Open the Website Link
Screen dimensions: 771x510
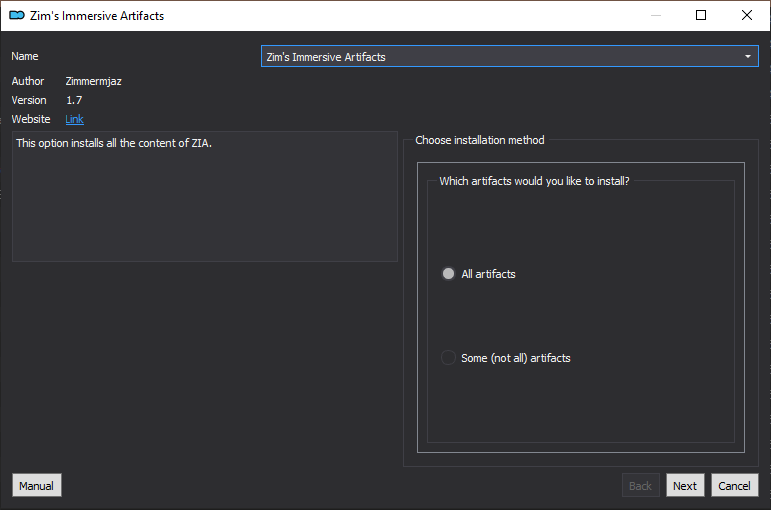point(74,119)
